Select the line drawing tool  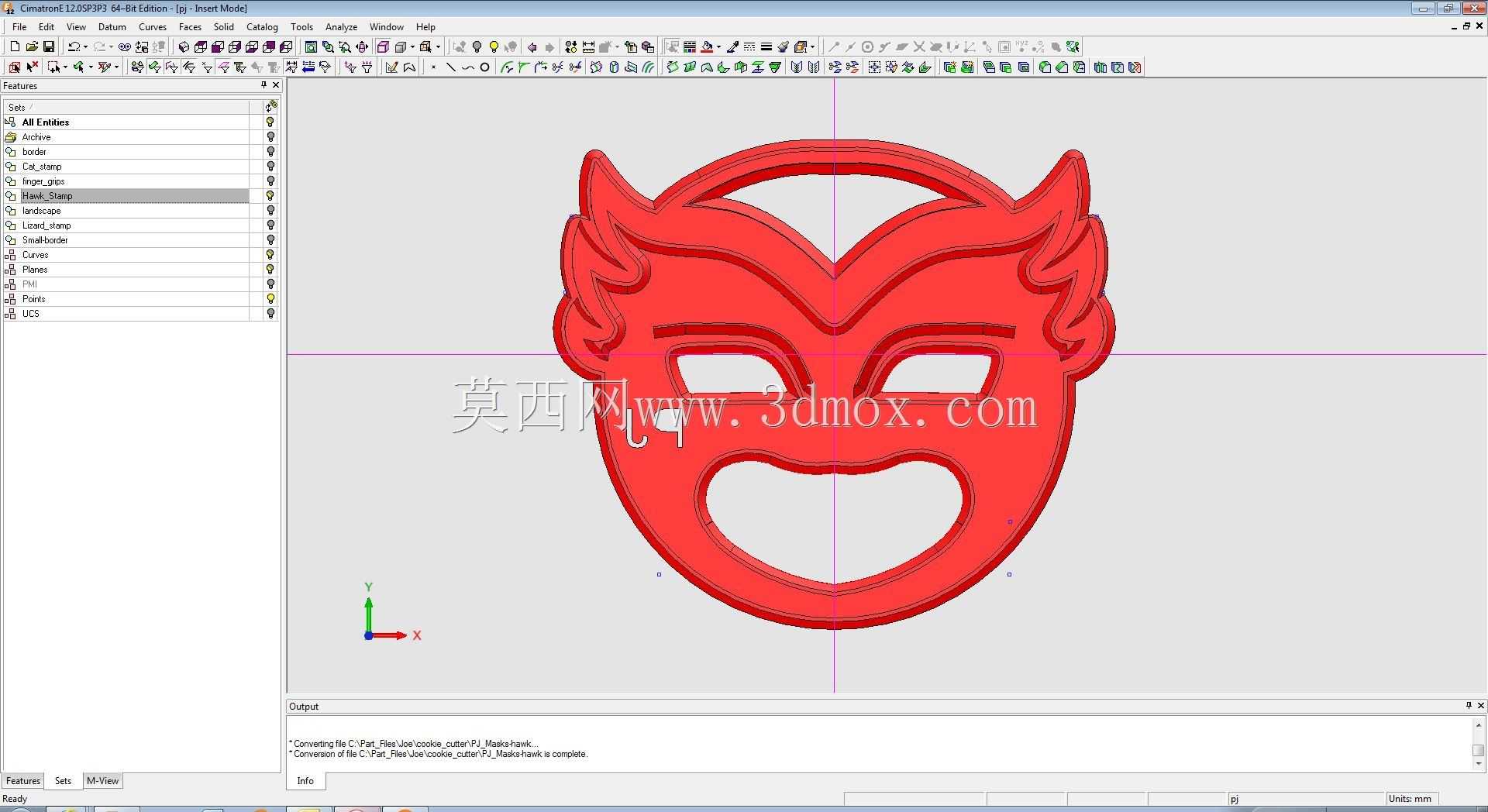[450, 67]
